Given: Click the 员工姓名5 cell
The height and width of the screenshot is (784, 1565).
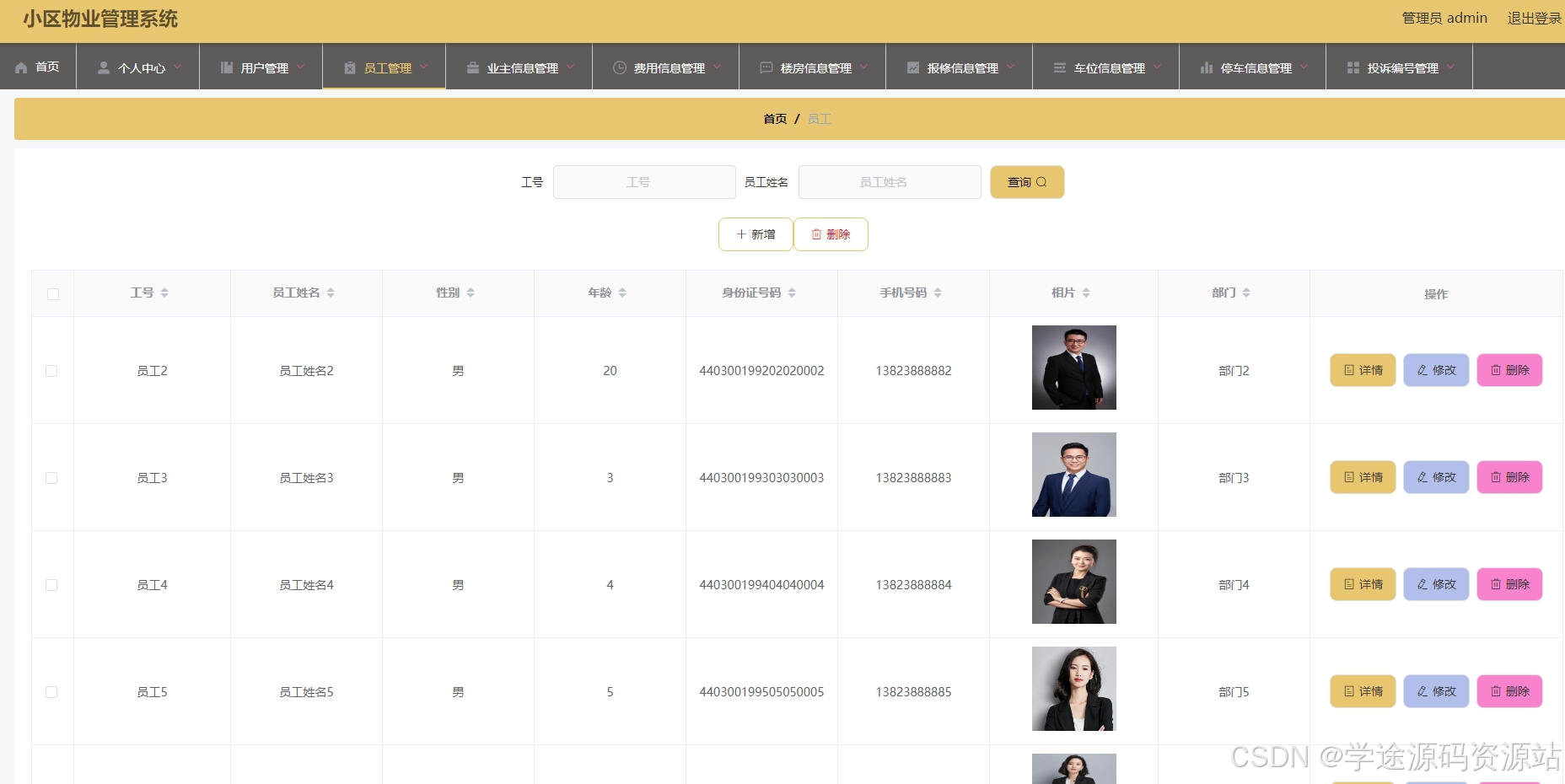Looking at the screenshot, I should (306, 692).
